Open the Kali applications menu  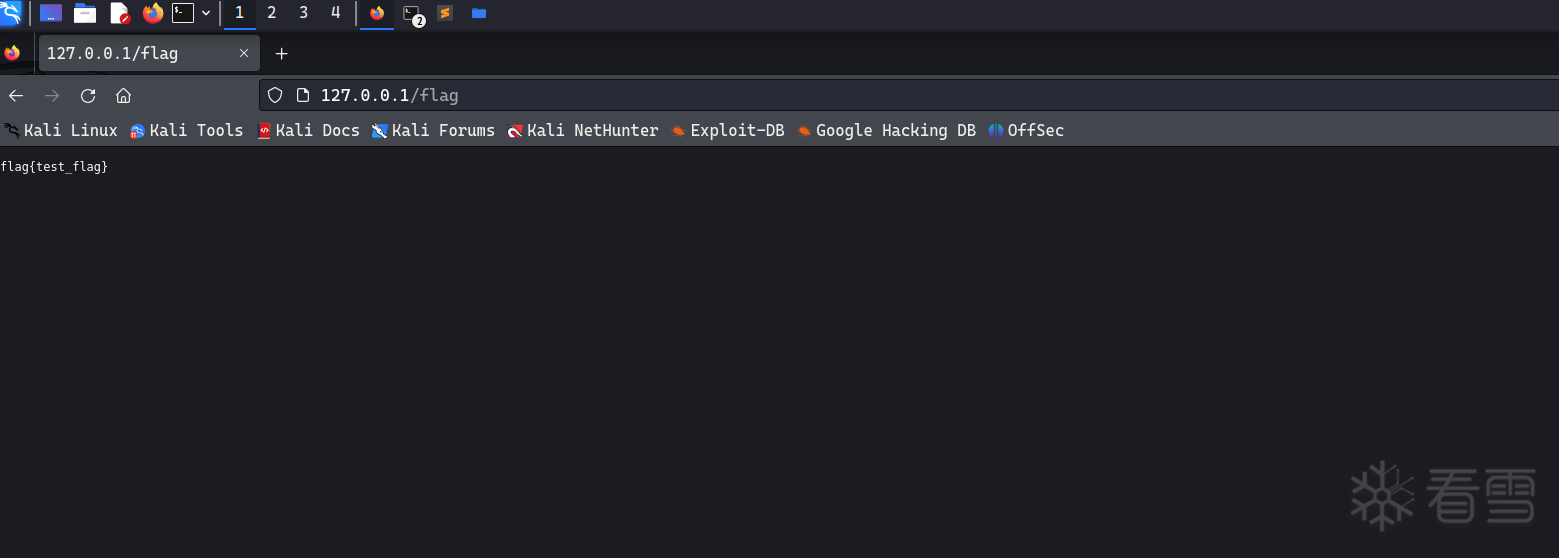(x=11, y=13)
